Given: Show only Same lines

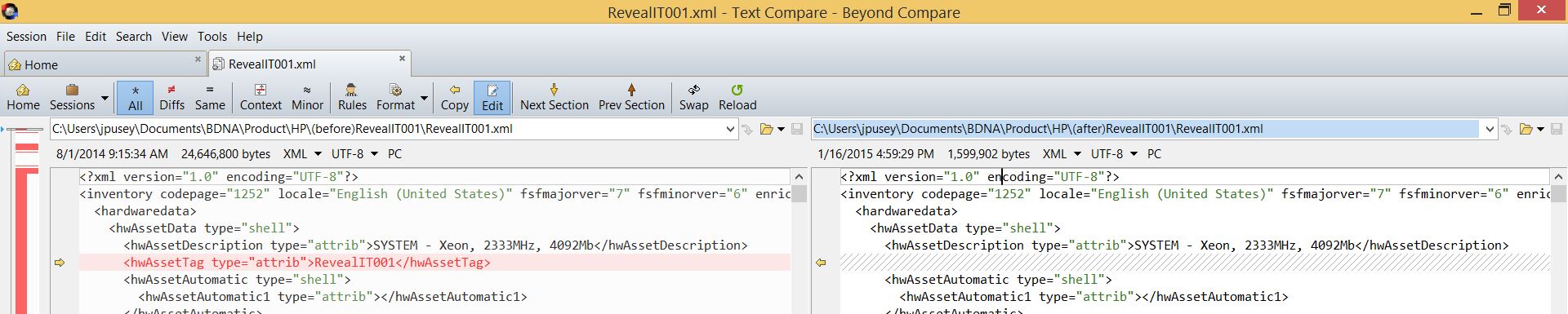Looking at the screenshot, I should point(210,97).
